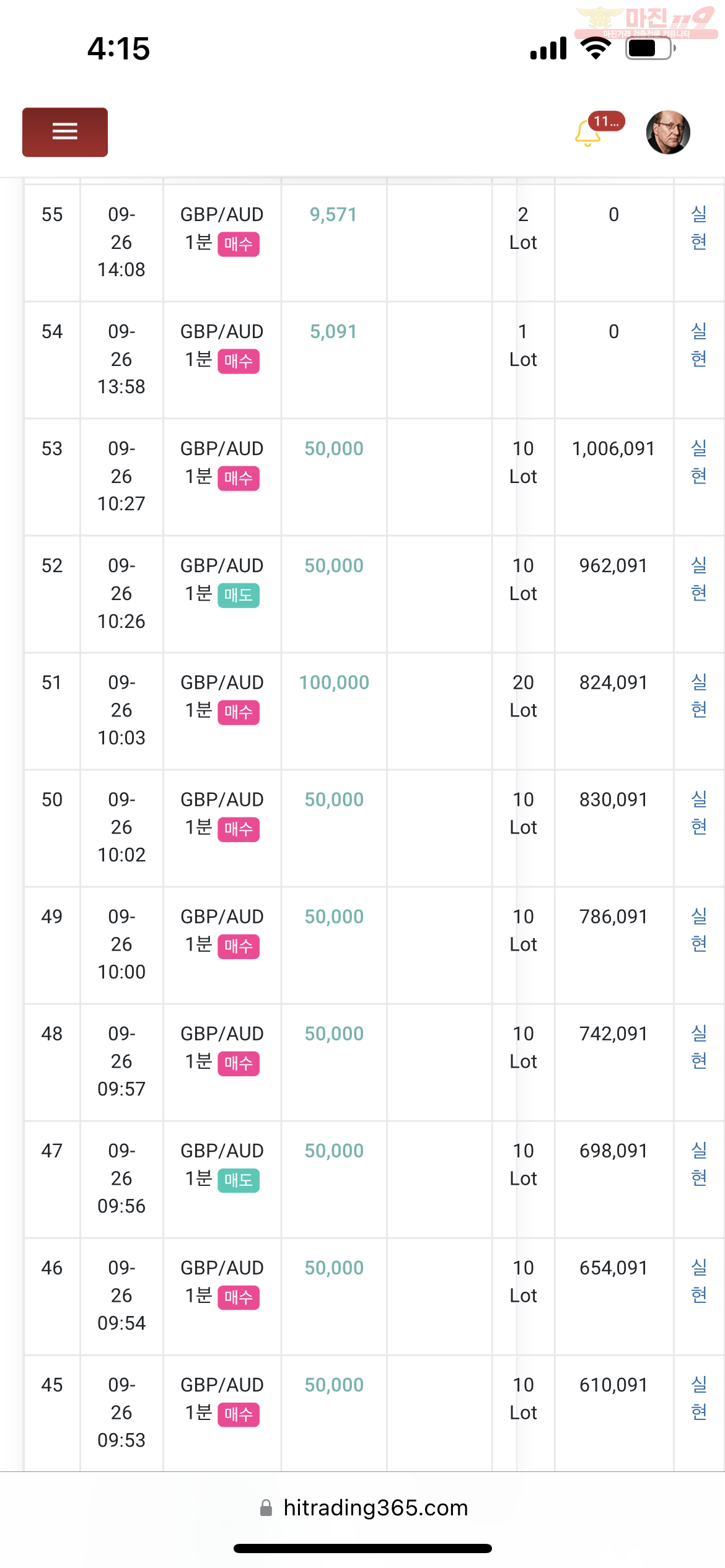Image resolution: width=725 pixels, height=1568 pixels.
Task: Open the red hamburger menu
Action: click(65, 132)
